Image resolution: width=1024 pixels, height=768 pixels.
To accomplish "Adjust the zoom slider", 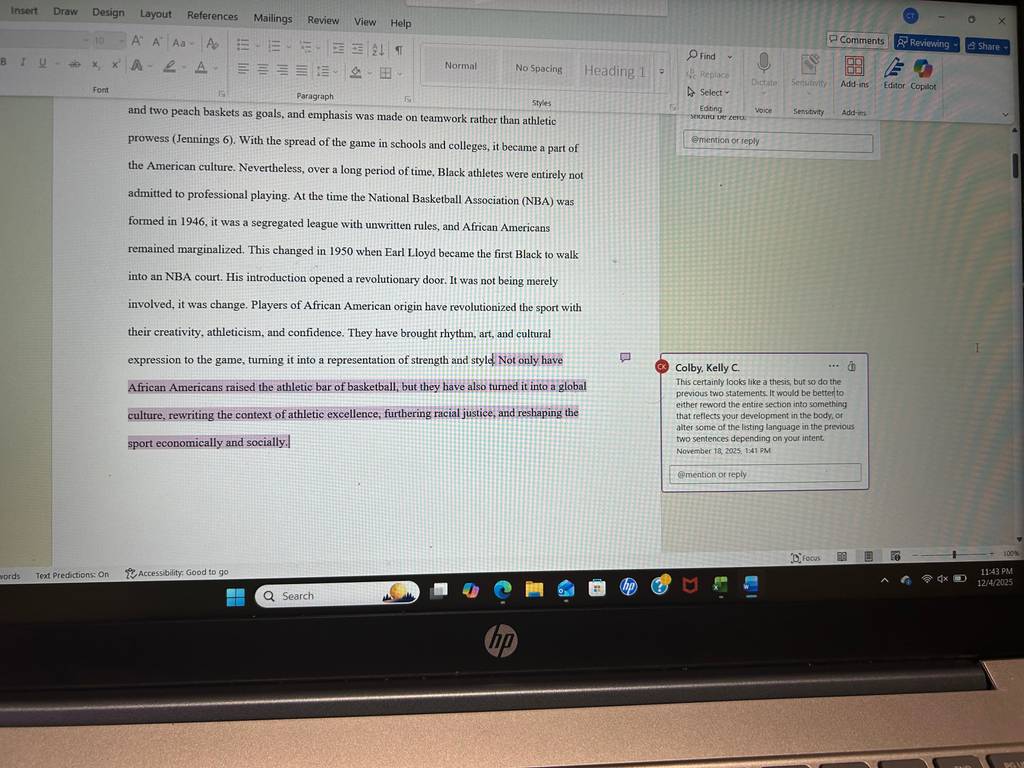I will (x=954, y=554).
